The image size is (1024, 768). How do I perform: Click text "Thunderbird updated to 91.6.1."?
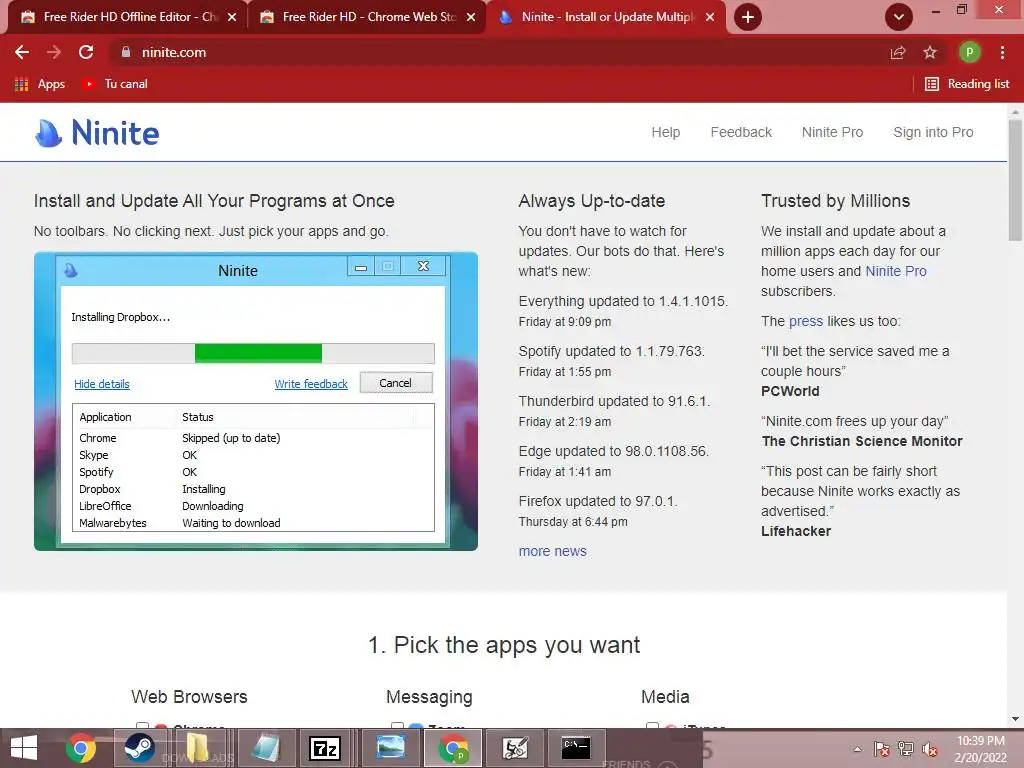(614, 401)
